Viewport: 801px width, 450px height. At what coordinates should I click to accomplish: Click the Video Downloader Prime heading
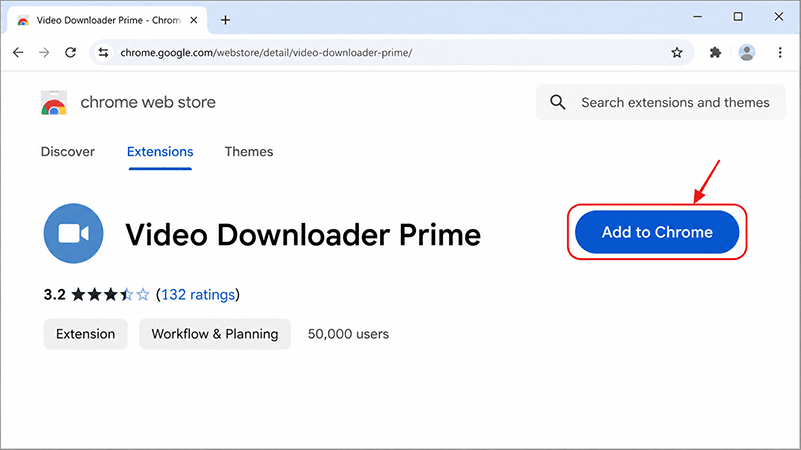point(303,235)
